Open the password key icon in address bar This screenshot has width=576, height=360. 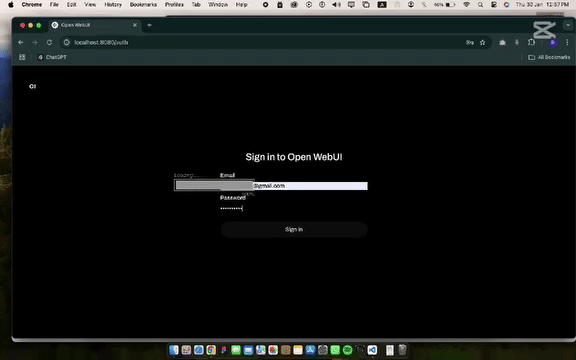(469, 43)
